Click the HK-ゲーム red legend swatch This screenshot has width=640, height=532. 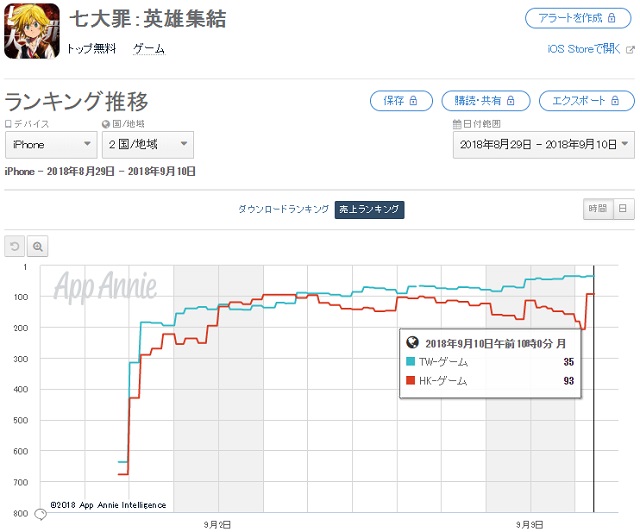411,381
